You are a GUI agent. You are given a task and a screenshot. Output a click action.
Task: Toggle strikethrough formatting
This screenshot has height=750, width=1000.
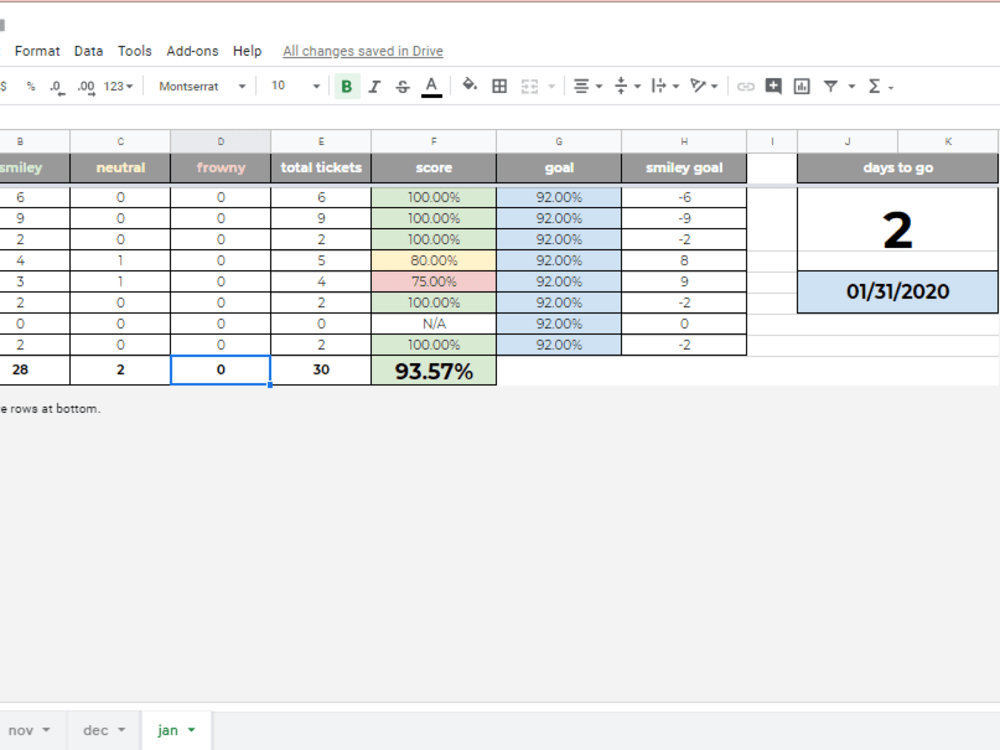tap(402, 87)
